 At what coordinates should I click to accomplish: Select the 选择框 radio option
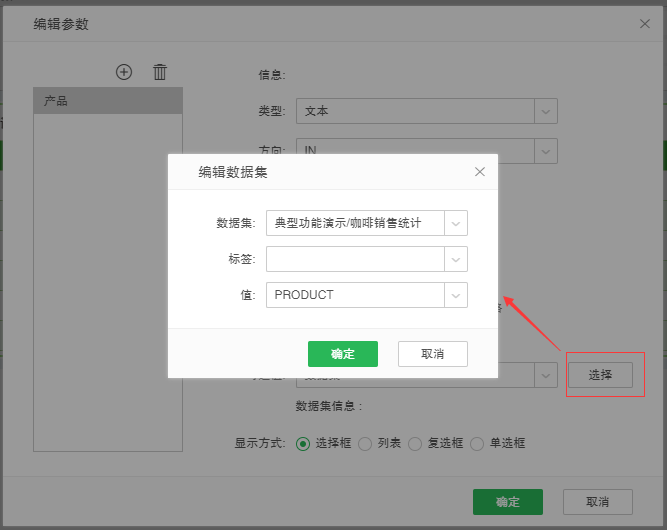[x=303, y=443]
